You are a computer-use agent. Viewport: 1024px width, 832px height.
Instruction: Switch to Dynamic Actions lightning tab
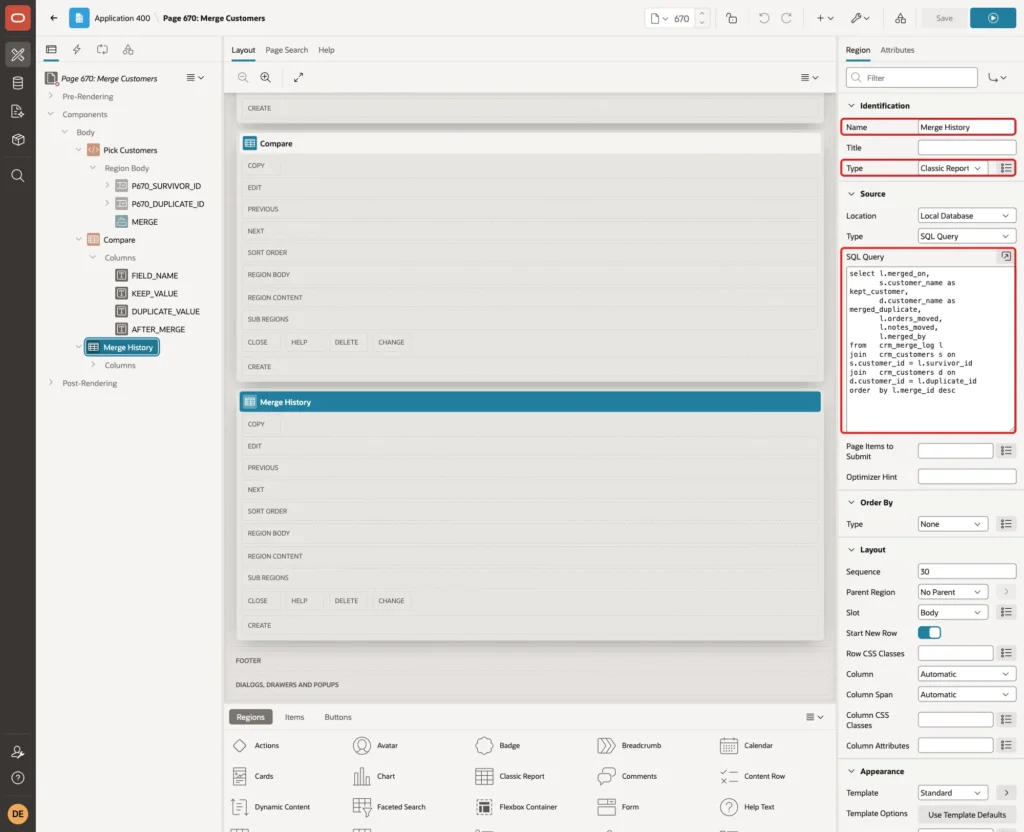[76, 50]
